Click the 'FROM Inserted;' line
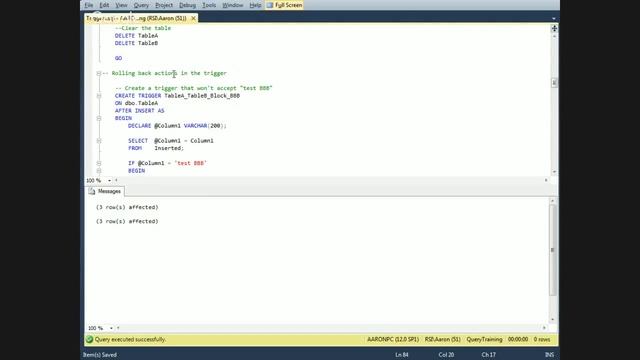This screenshot has height=360, width=640. pyautogui.click(x=156, y=148)
